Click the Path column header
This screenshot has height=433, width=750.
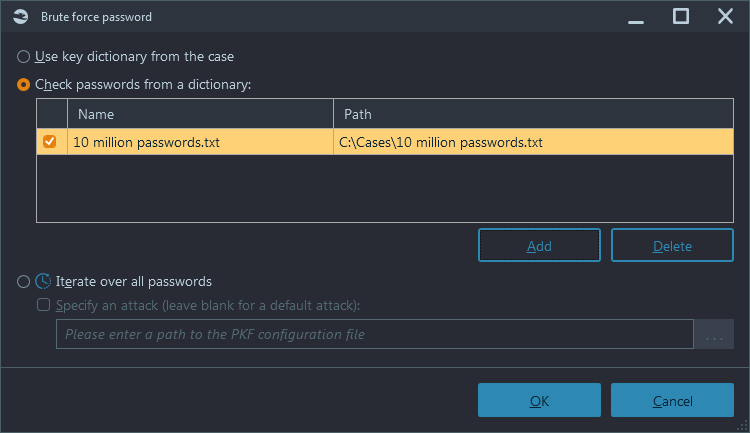tap(533, 114)
